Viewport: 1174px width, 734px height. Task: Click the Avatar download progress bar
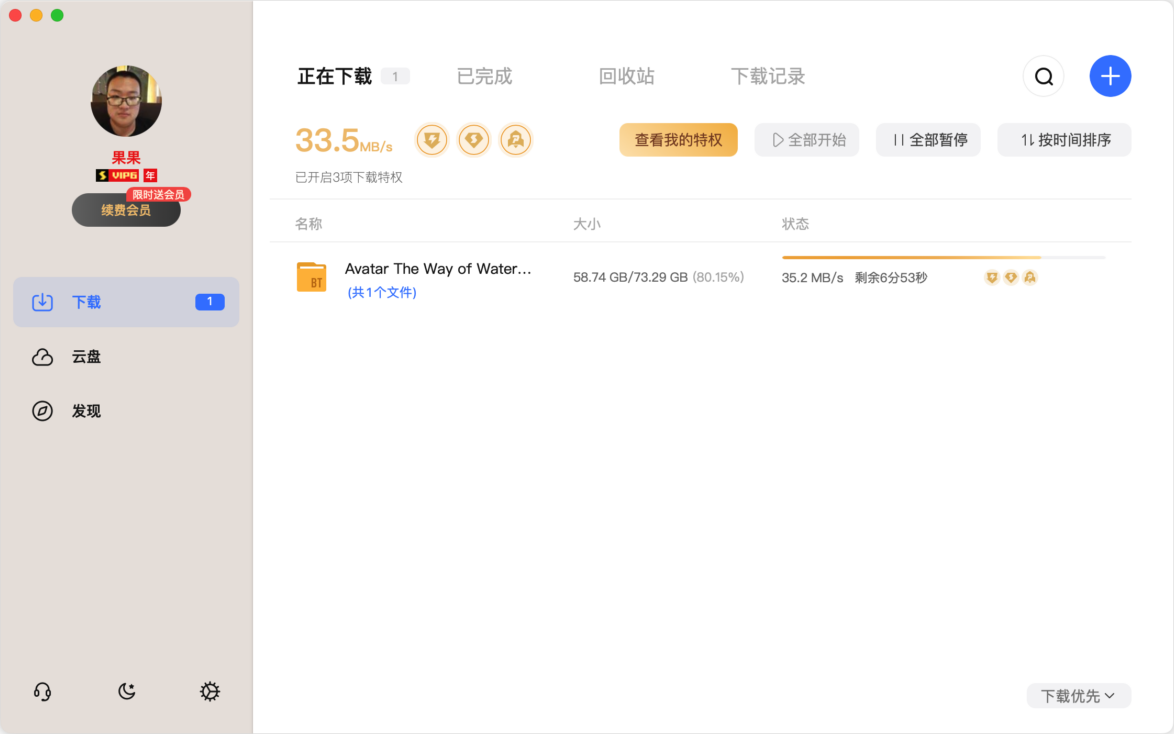(943, 258)
